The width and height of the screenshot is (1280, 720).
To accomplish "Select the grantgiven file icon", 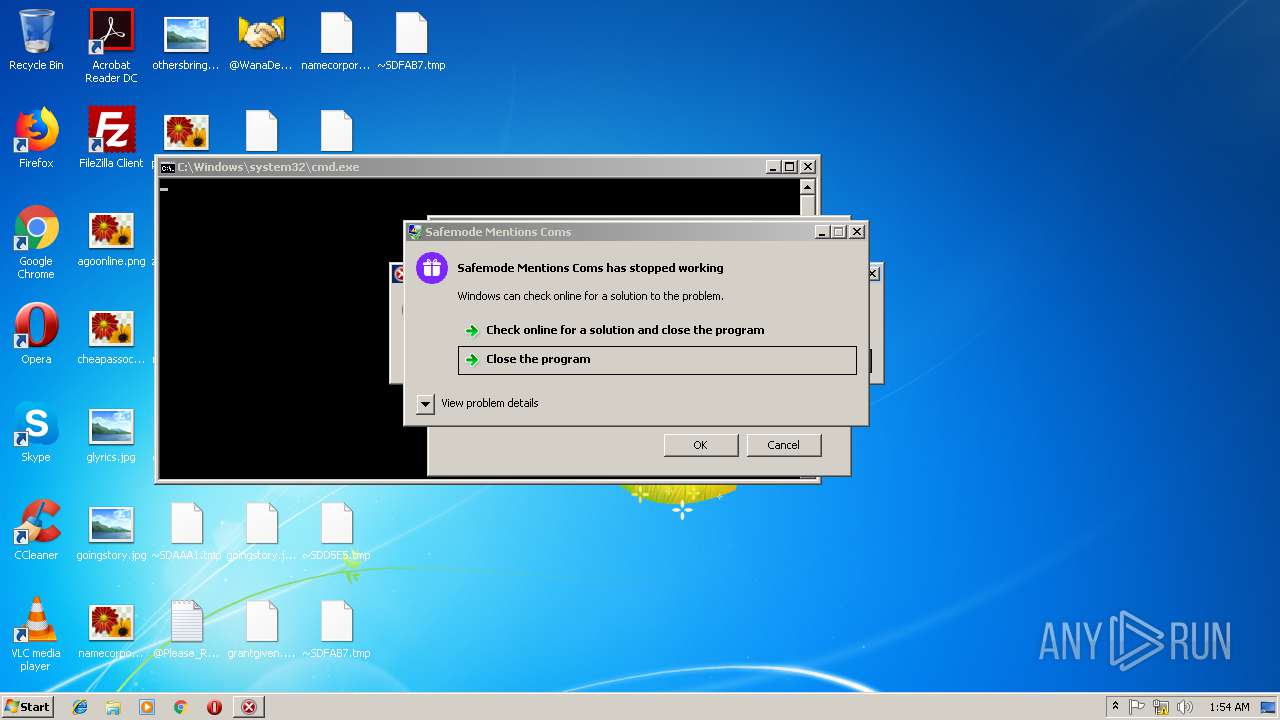I will pyautogui.click(x=261, y=630).
